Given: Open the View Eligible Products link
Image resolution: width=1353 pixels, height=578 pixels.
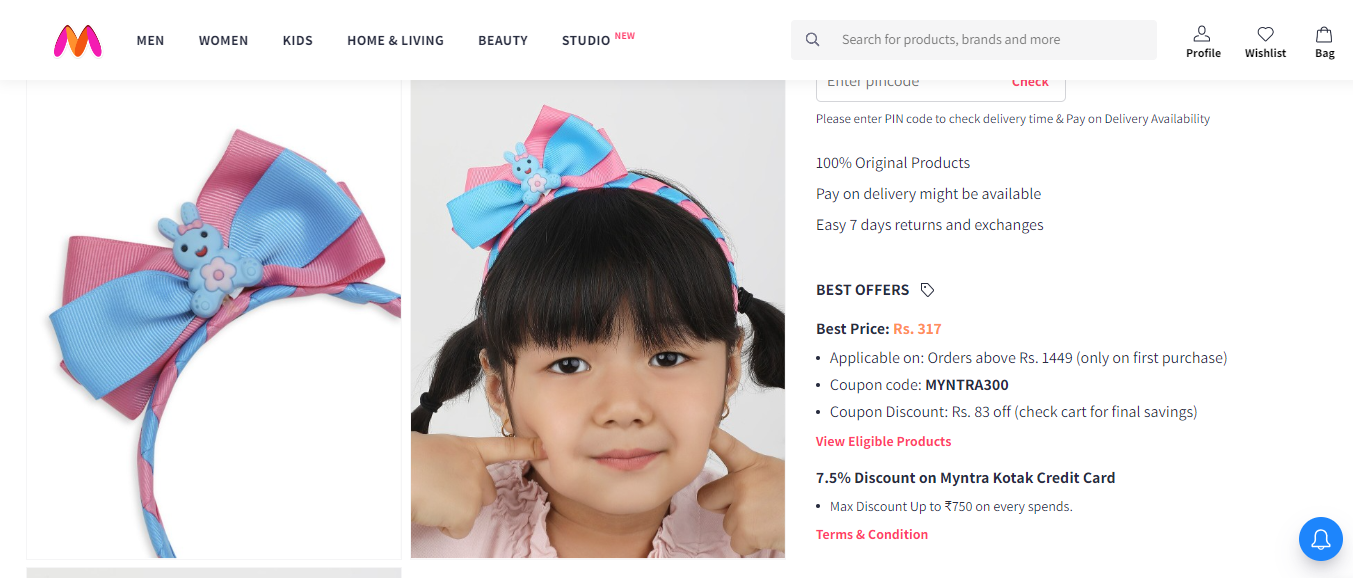Looking at the screenshot, I should pyautogui.click(x=883, y=441).
